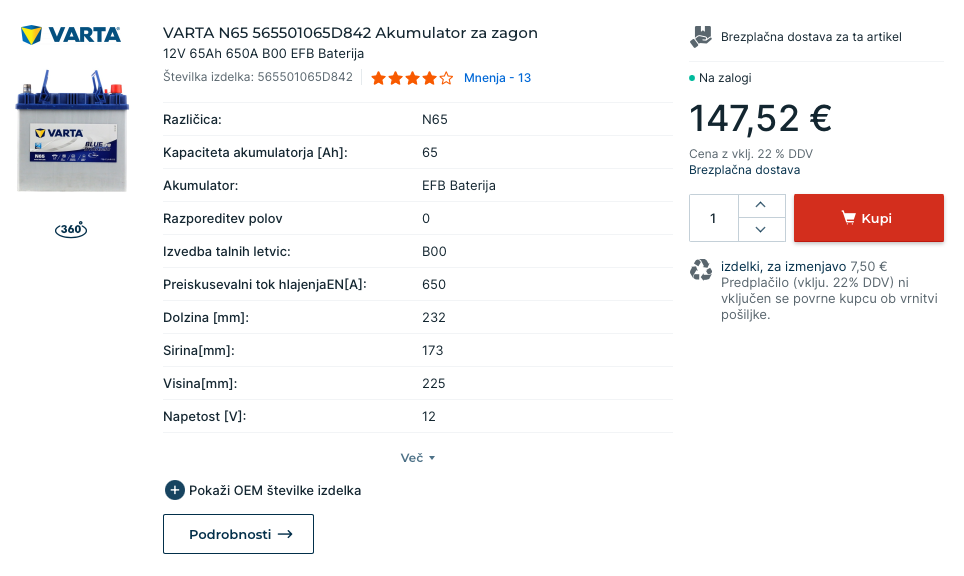Click the 'Dolzina [mm]:' value 232
Viewport: 964px width, 576px height.
point(433,318)
